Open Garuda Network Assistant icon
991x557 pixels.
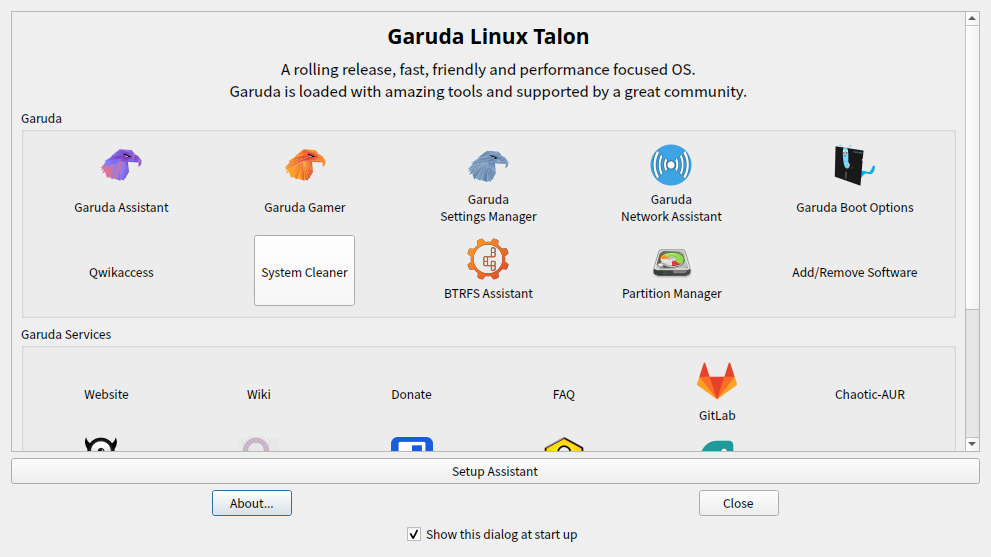pos(671,165)
